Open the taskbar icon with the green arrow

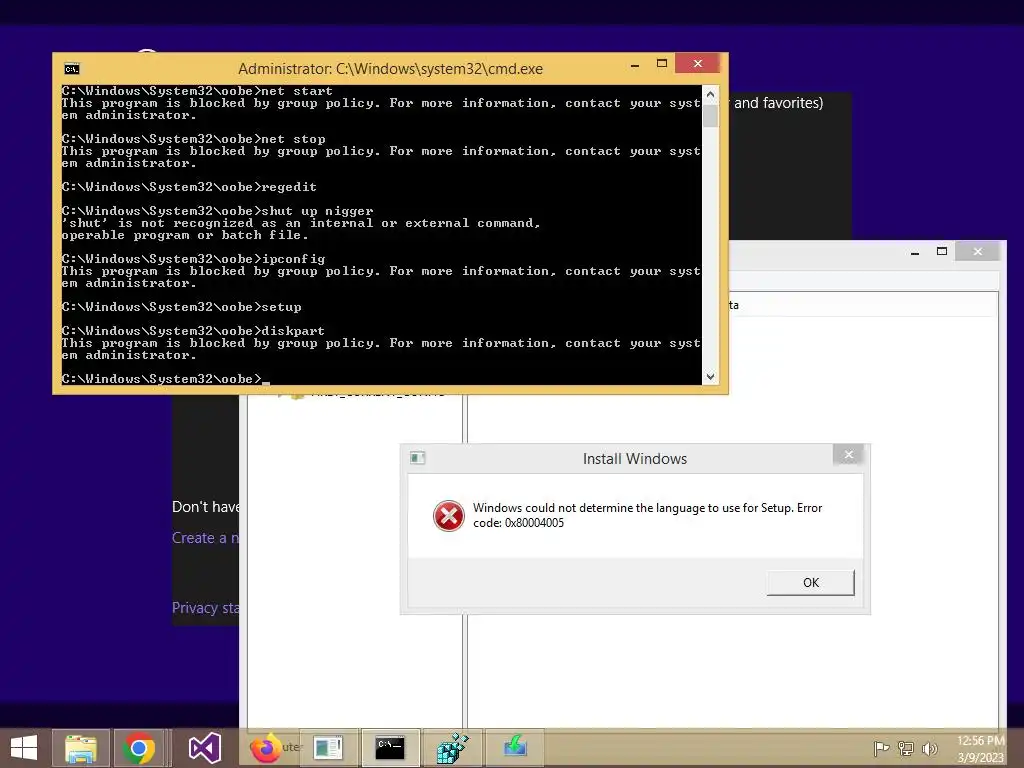tap(515, 748)
